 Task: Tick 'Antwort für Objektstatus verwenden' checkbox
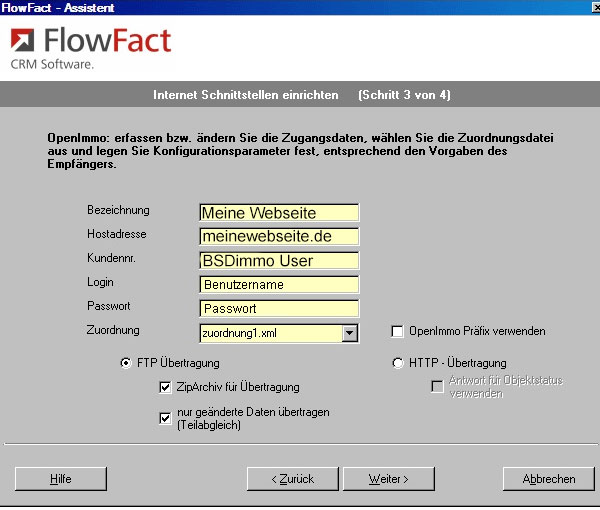(x=437, y=386)
